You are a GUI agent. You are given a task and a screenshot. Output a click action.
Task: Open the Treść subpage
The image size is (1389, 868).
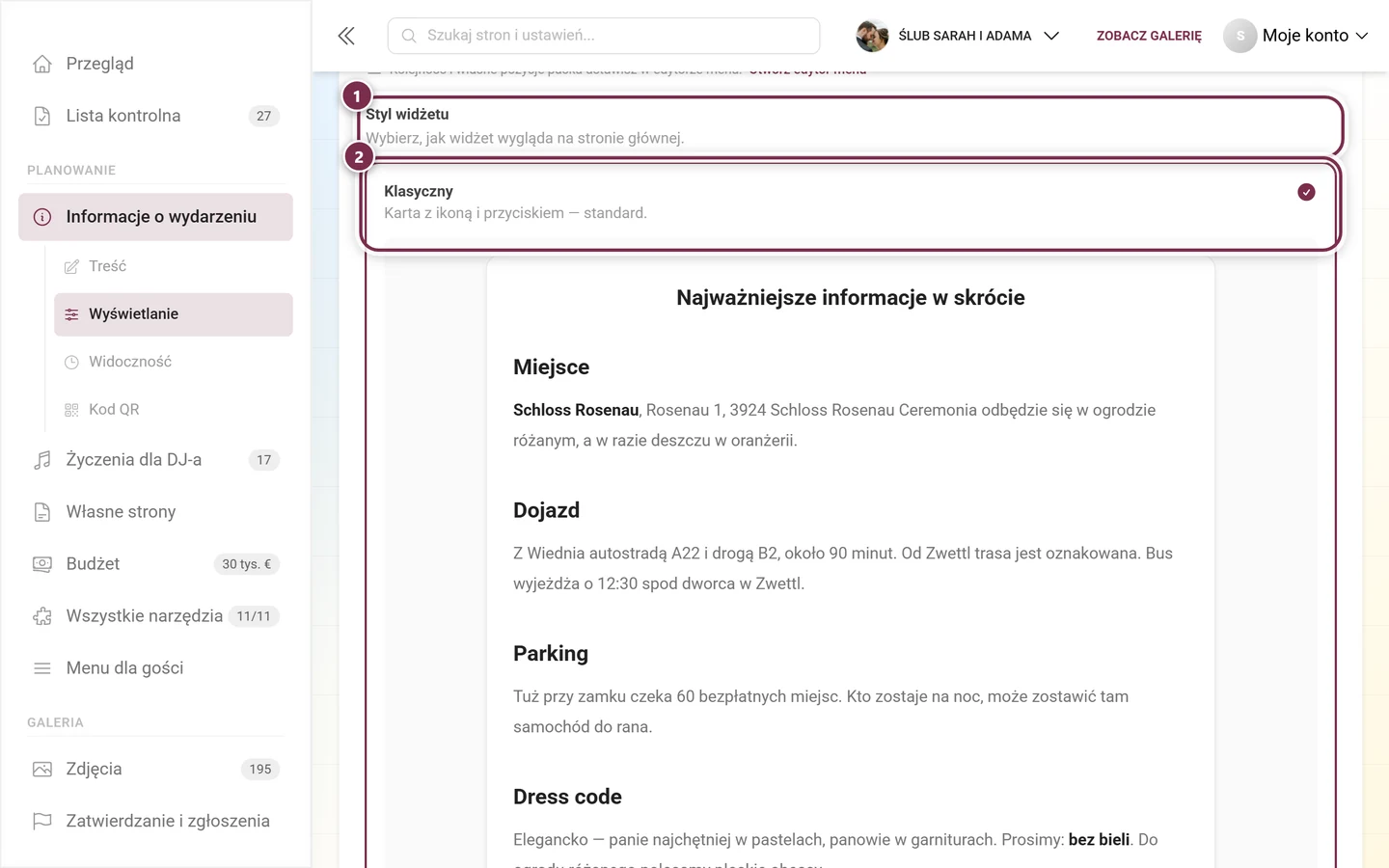pos(174,266)
